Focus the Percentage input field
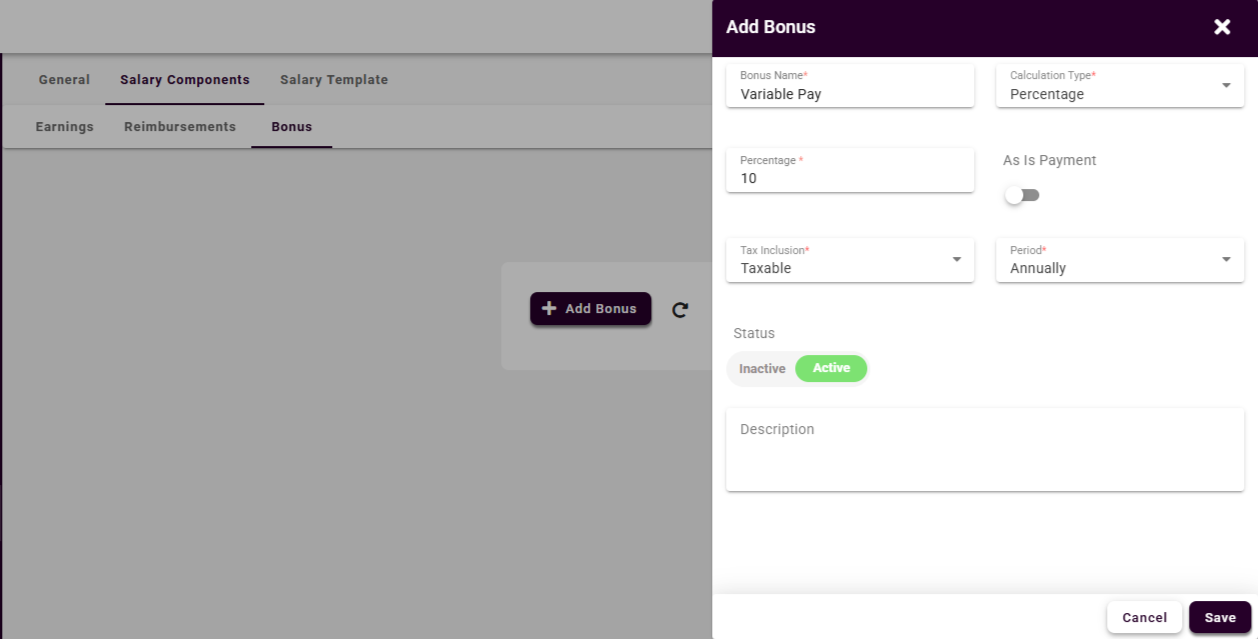 coord(849,179)
